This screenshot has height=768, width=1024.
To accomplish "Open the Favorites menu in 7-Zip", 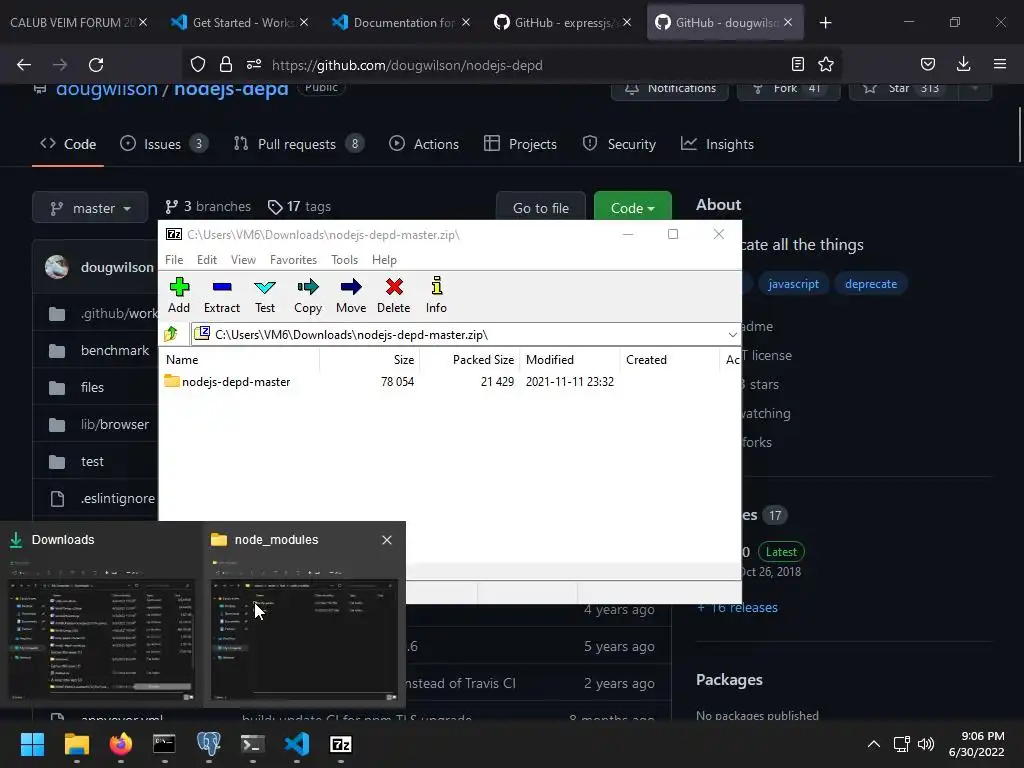I will click(293, 260).
